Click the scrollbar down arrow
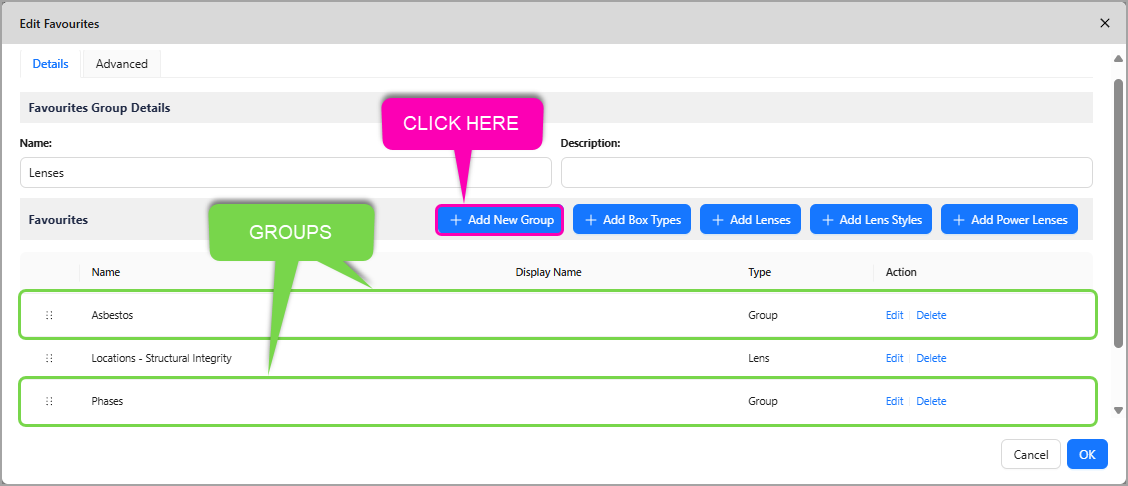 [x=1118, y=410]
